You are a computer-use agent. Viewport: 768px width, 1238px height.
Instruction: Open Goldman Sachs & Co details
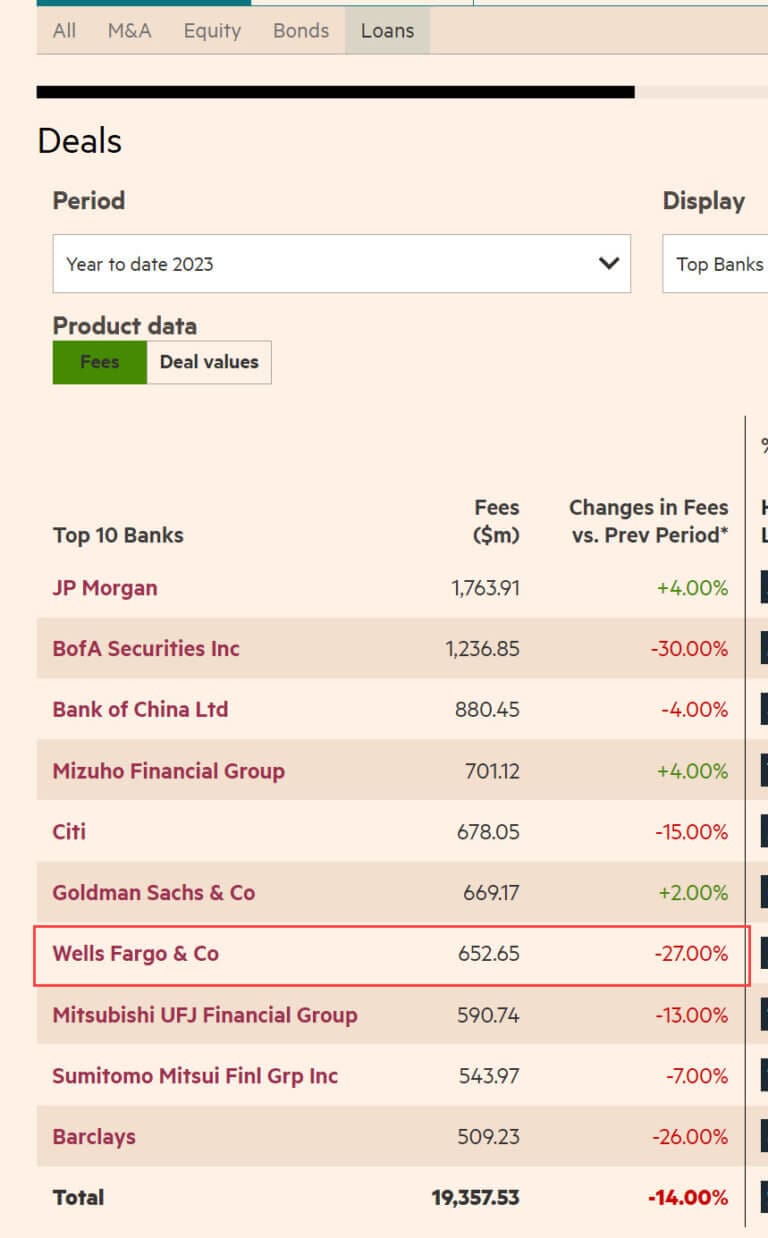(153, 892)
